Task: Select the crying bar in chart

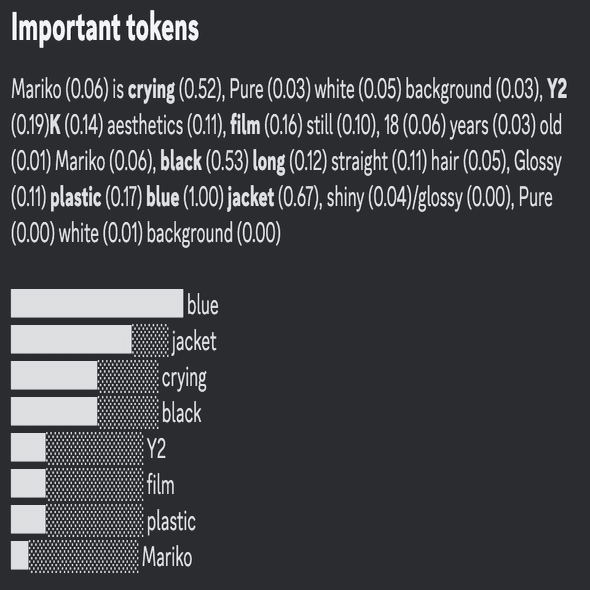Action: (85, 376)
